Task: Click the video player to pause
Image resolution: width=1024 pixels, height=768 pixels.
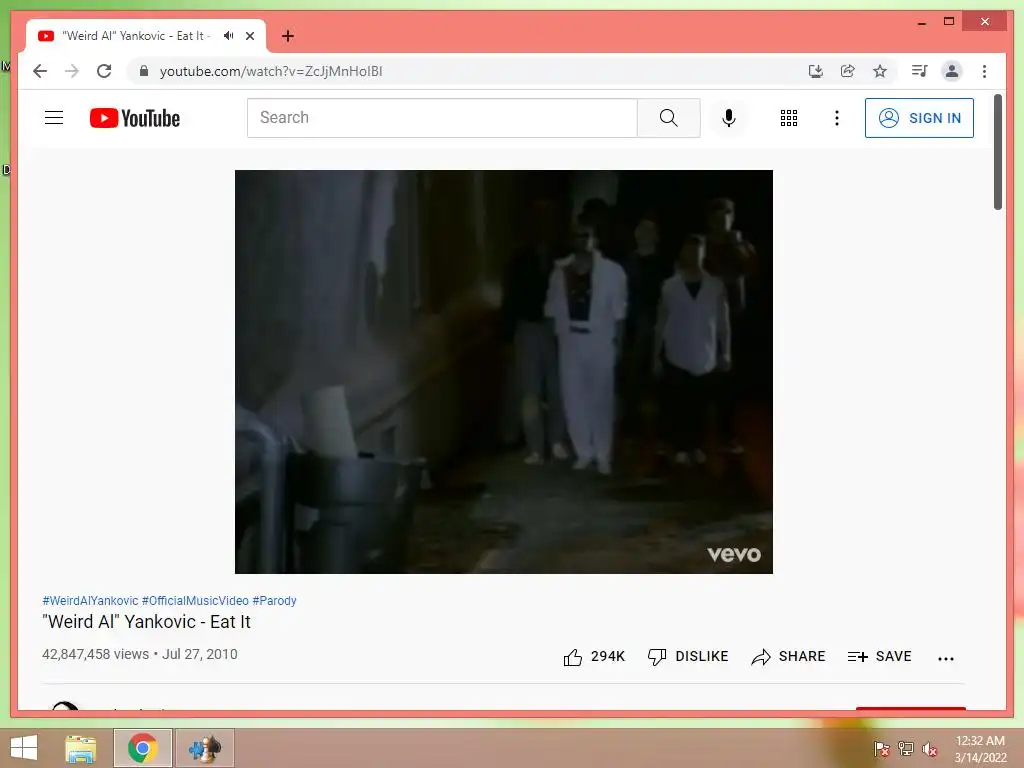Action: (x=504, y=372)
